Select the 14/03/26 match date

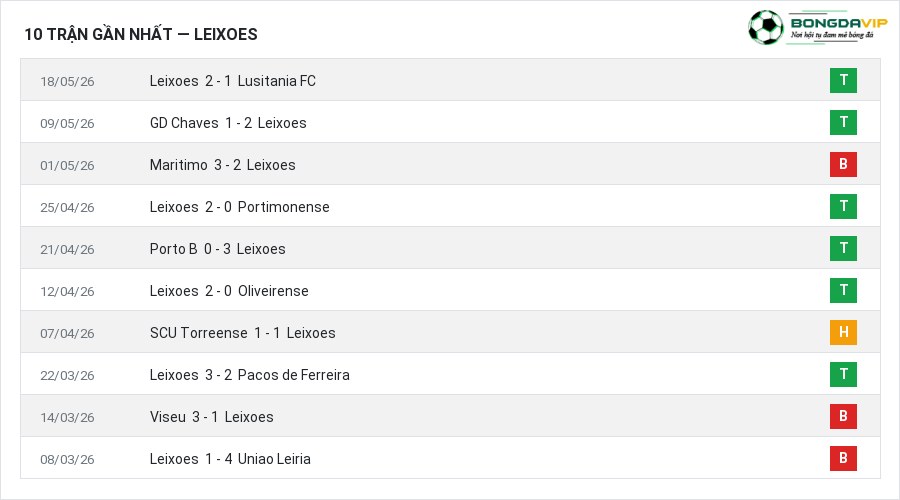67,417
